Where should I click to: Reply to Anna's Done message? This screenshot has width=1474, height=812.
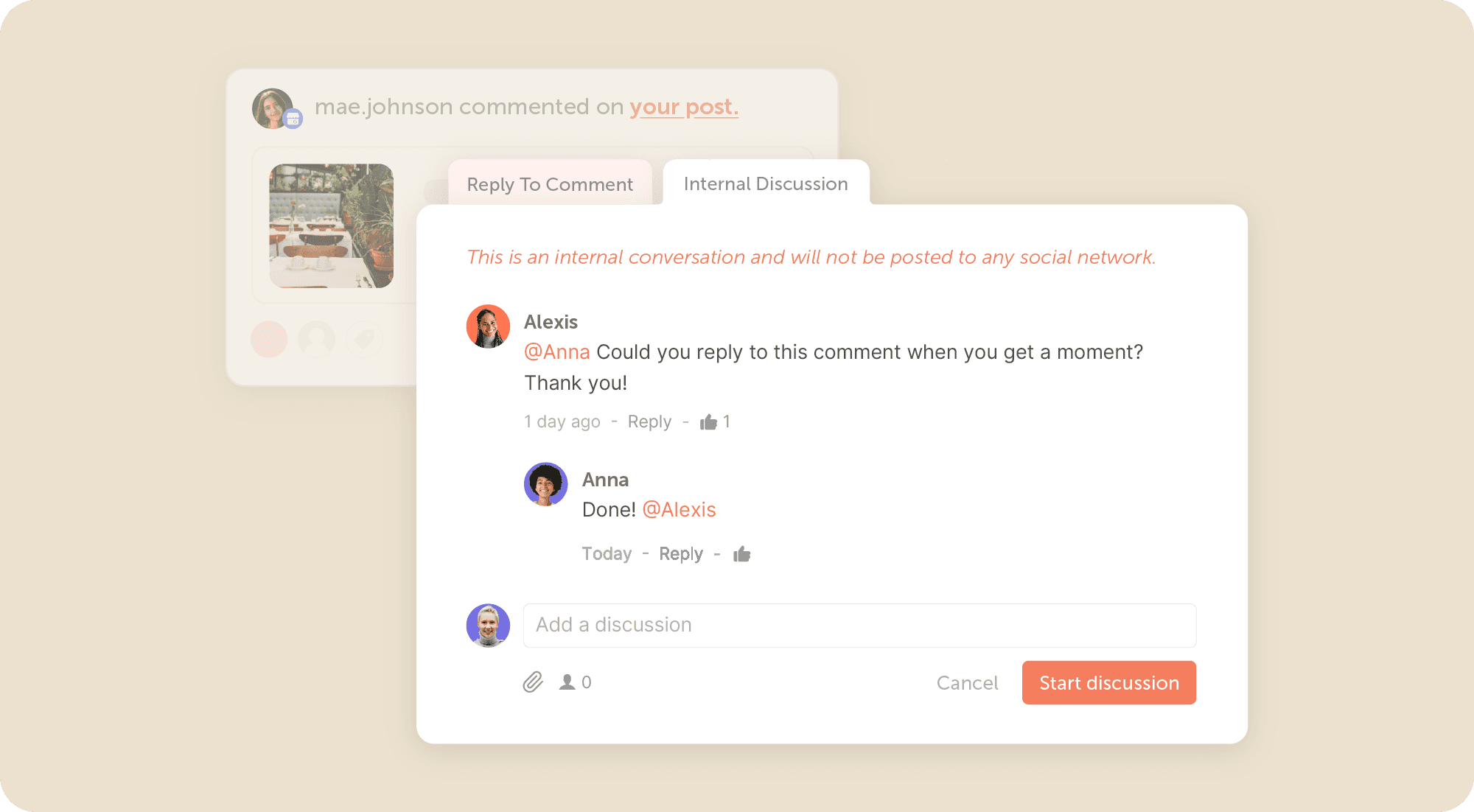(x=681, y=553)
